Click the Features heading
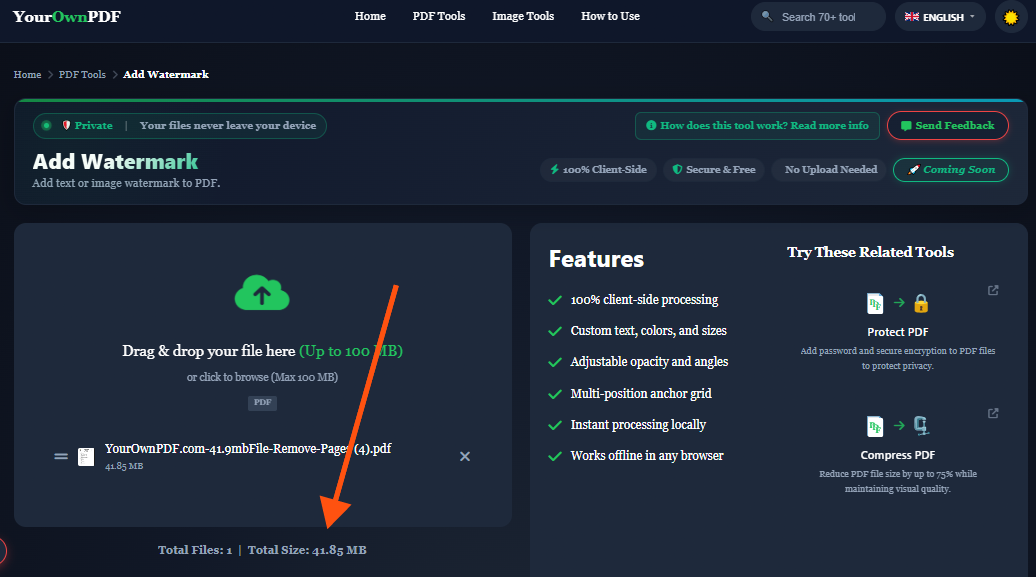This screenshot has width=1036, height=577. coord(597,259)
